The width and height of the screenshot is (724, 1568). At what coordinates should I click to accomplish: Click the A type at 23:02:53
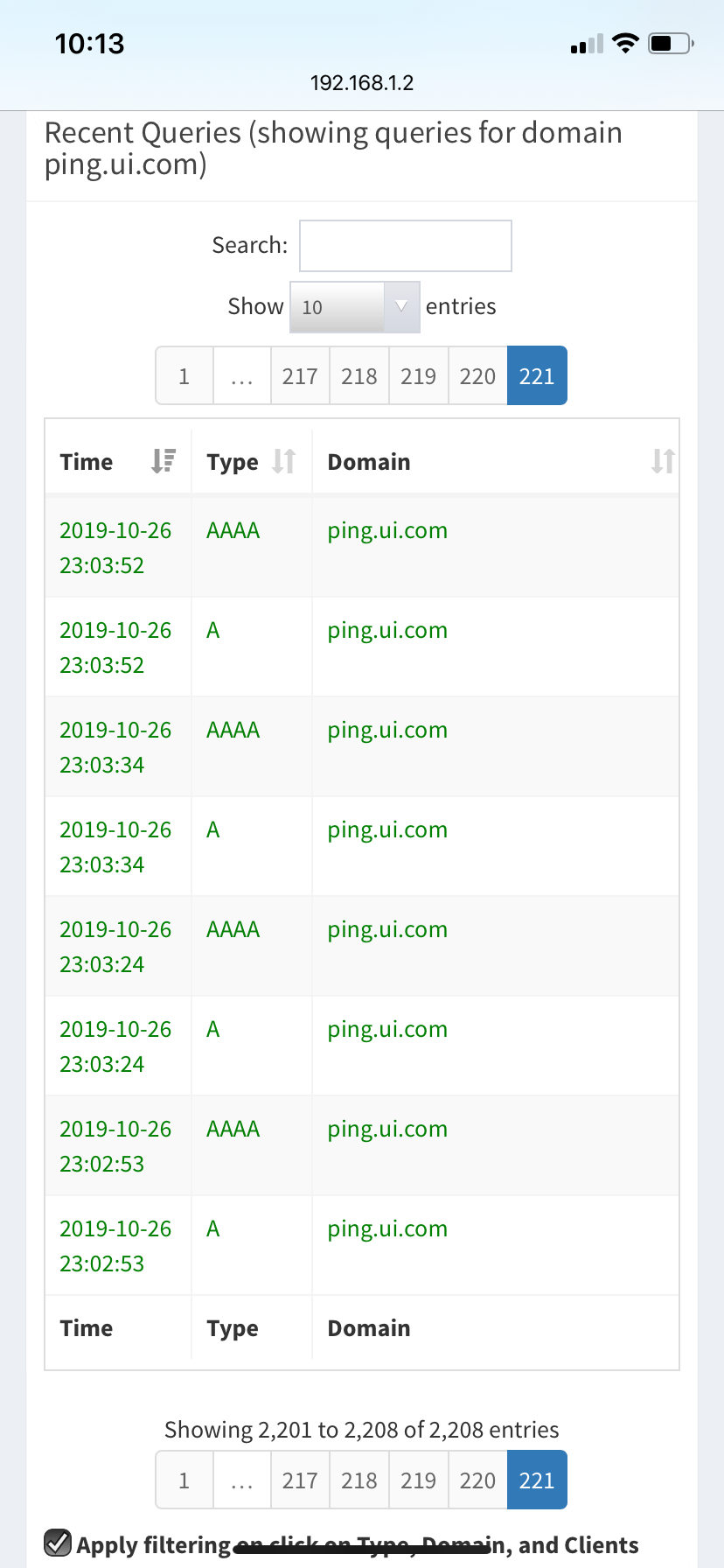coord(213,1229)
